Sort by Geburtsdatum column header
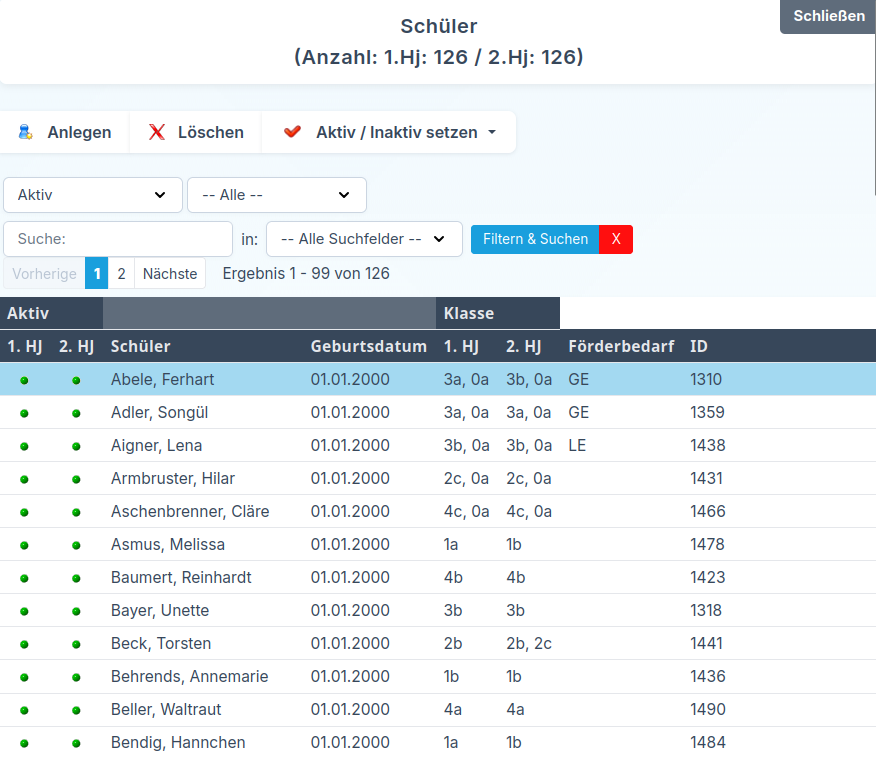Screen dimensions: 876x759 (354, 346)
